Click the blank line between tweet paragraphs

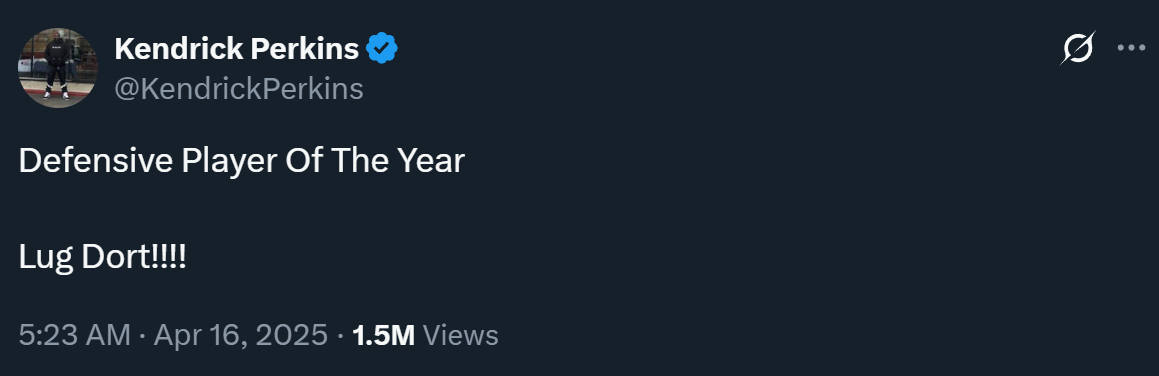click(241, 210)
